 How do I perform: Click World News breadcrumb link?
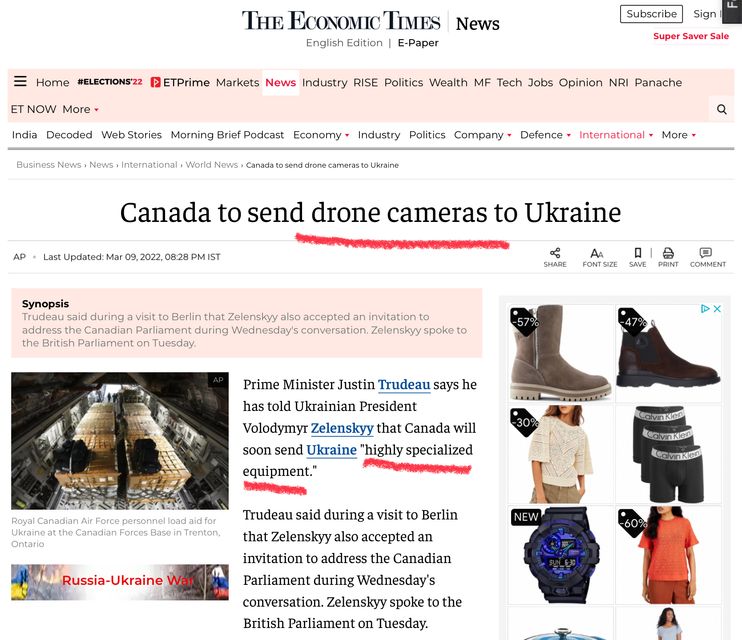pyautogui.click(x=212, y=165)
